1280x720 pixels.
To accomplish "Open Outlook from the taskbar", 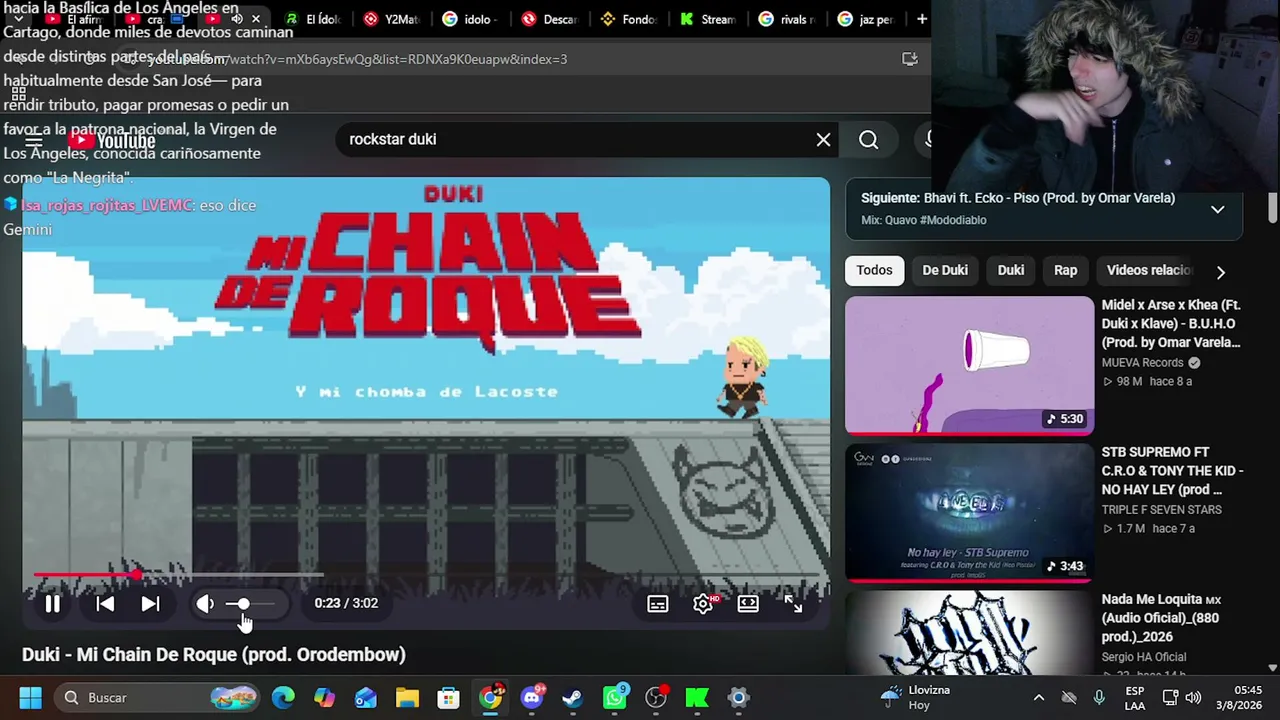I will [366, 698].
